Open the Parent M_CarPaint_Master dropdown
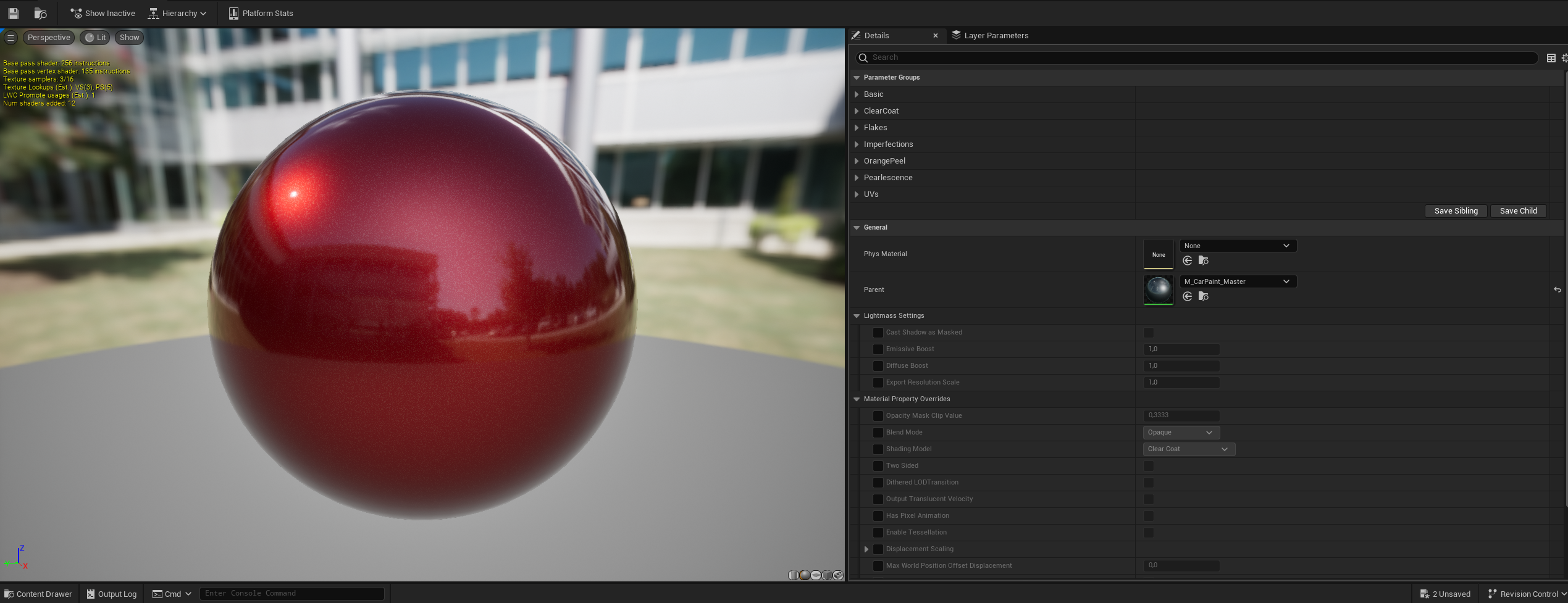The width and height of the screenshot is (1568, 603). point(1238,281)
